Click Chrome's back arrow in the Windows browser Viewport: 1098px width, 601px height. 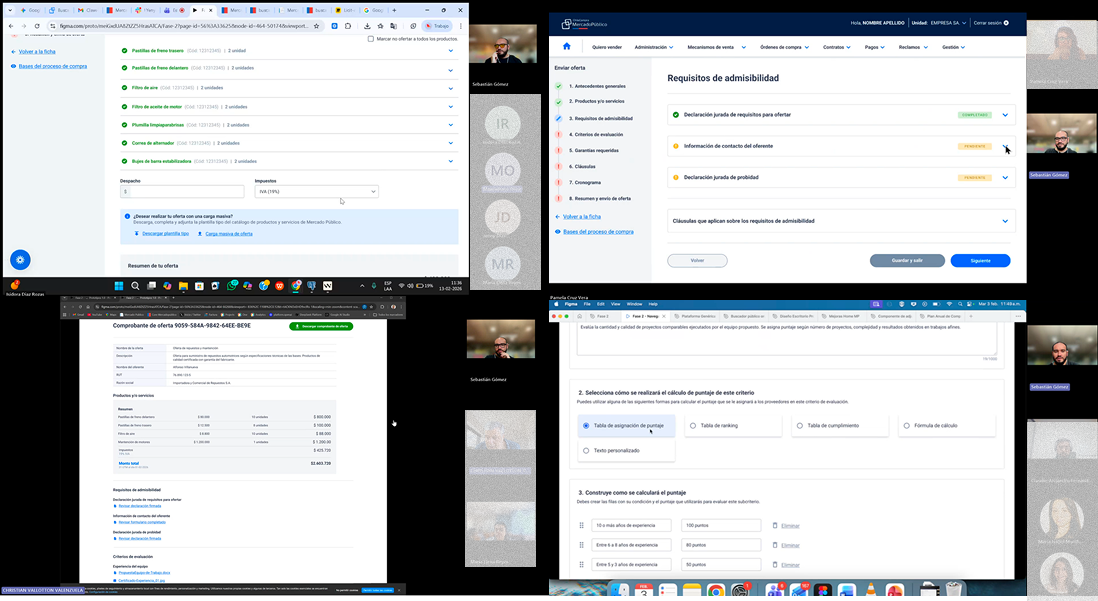click(x=11, y=26)
